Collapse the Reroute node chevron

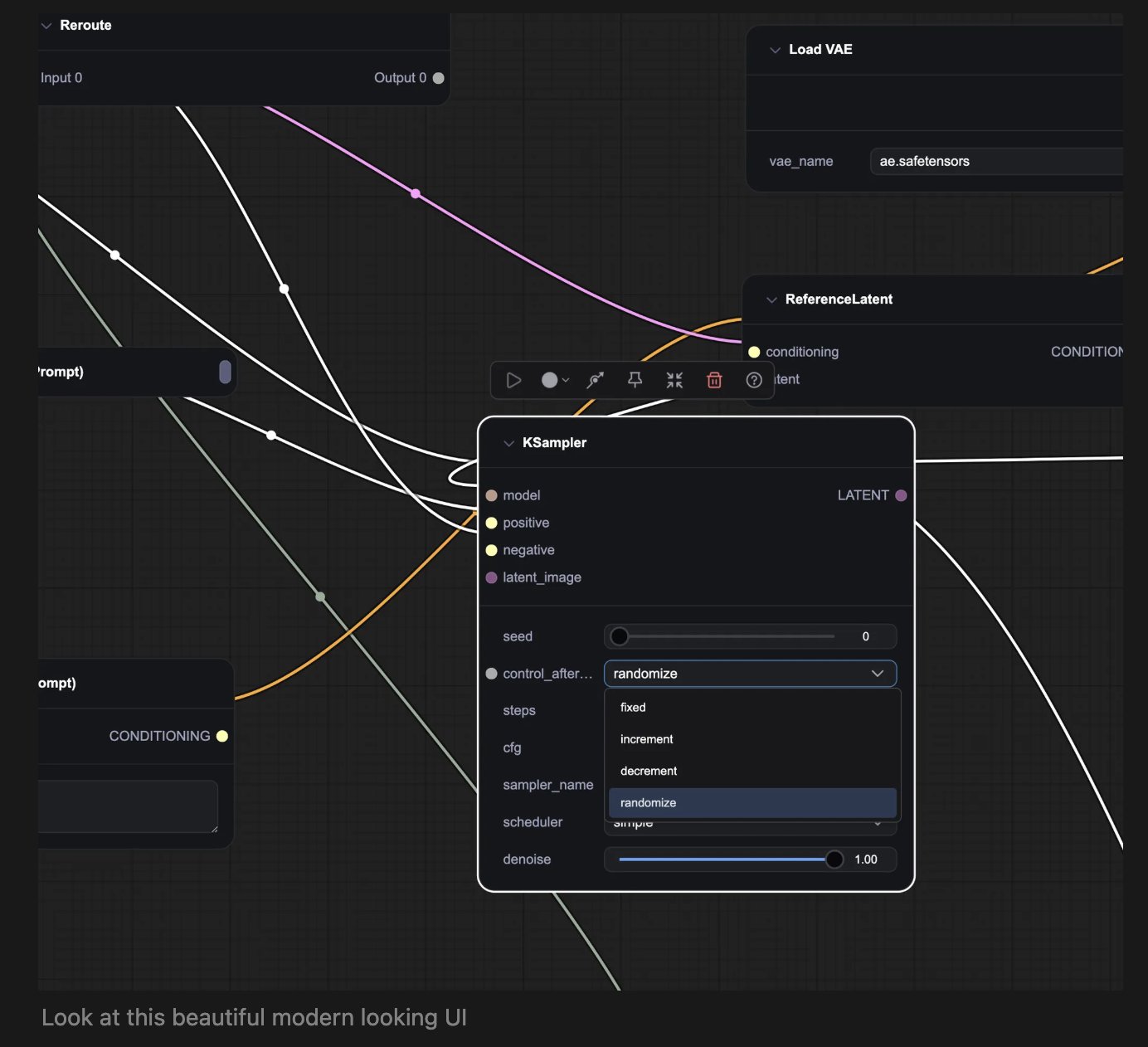coord(46,26)
